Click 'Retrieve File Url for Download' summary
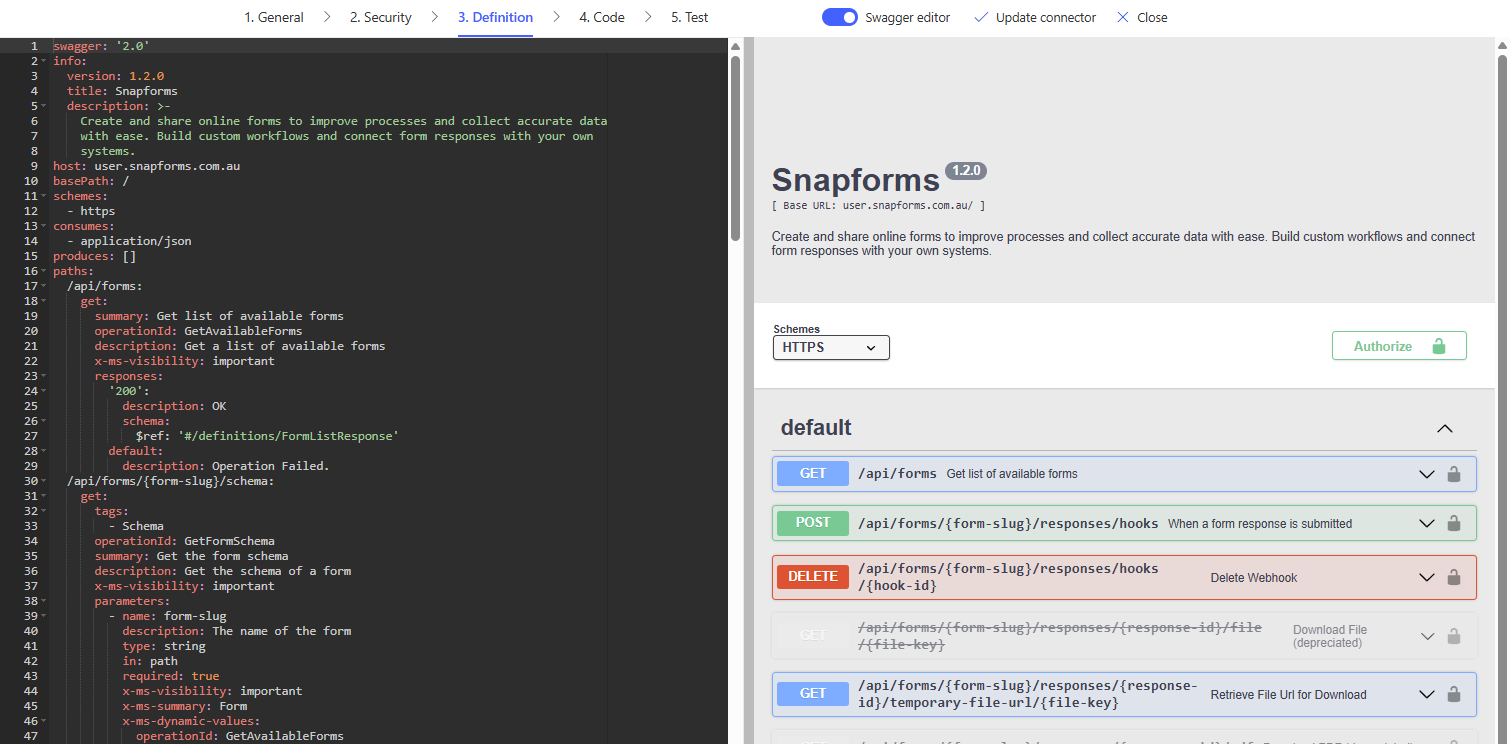1510x744 pixels. (x=1288, y=695)
